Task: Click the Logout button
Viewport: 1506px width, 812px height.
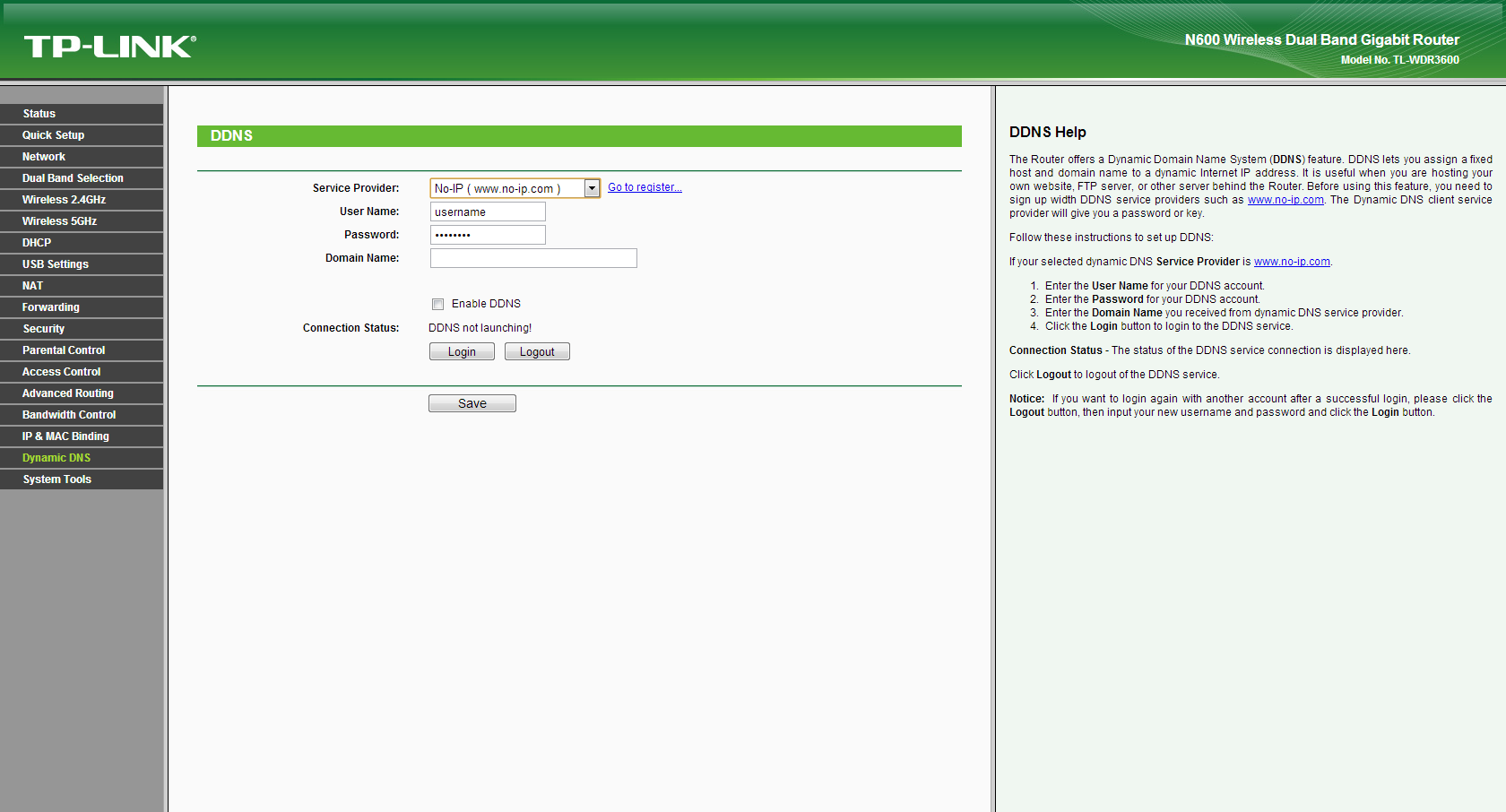Action: coord(537,351)
